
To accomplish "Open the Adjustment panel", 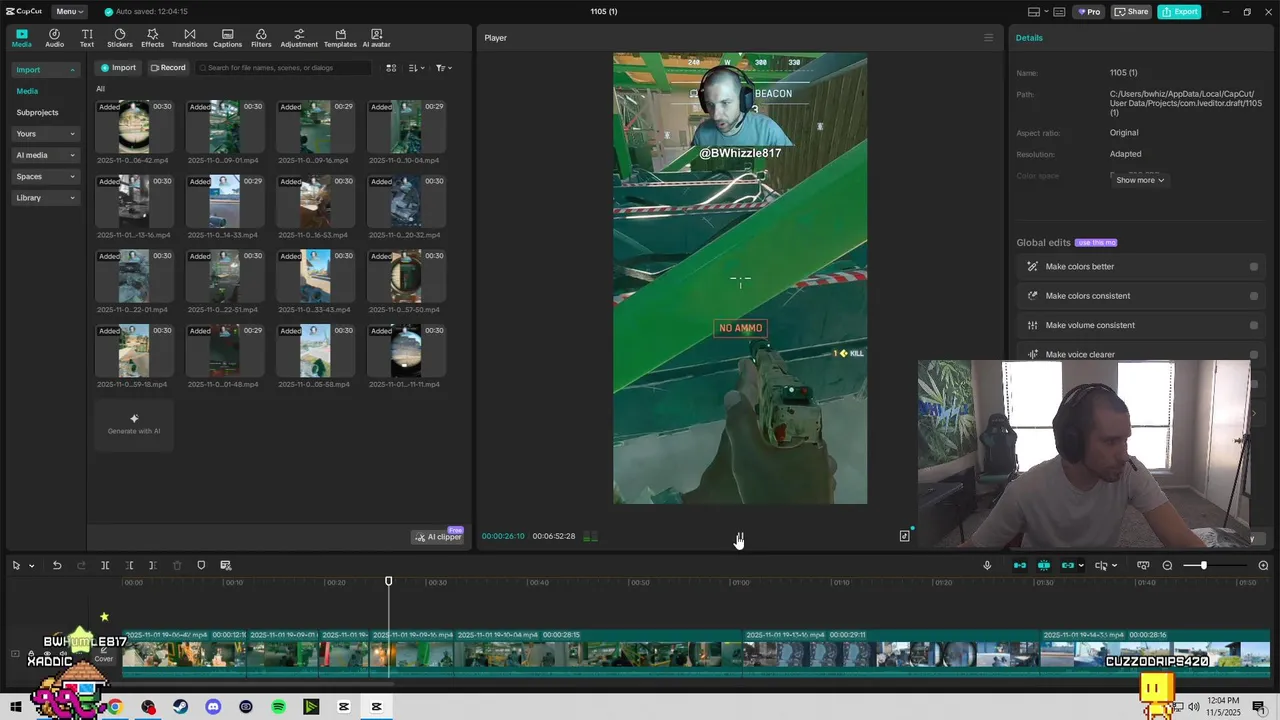I will point(299,38).
